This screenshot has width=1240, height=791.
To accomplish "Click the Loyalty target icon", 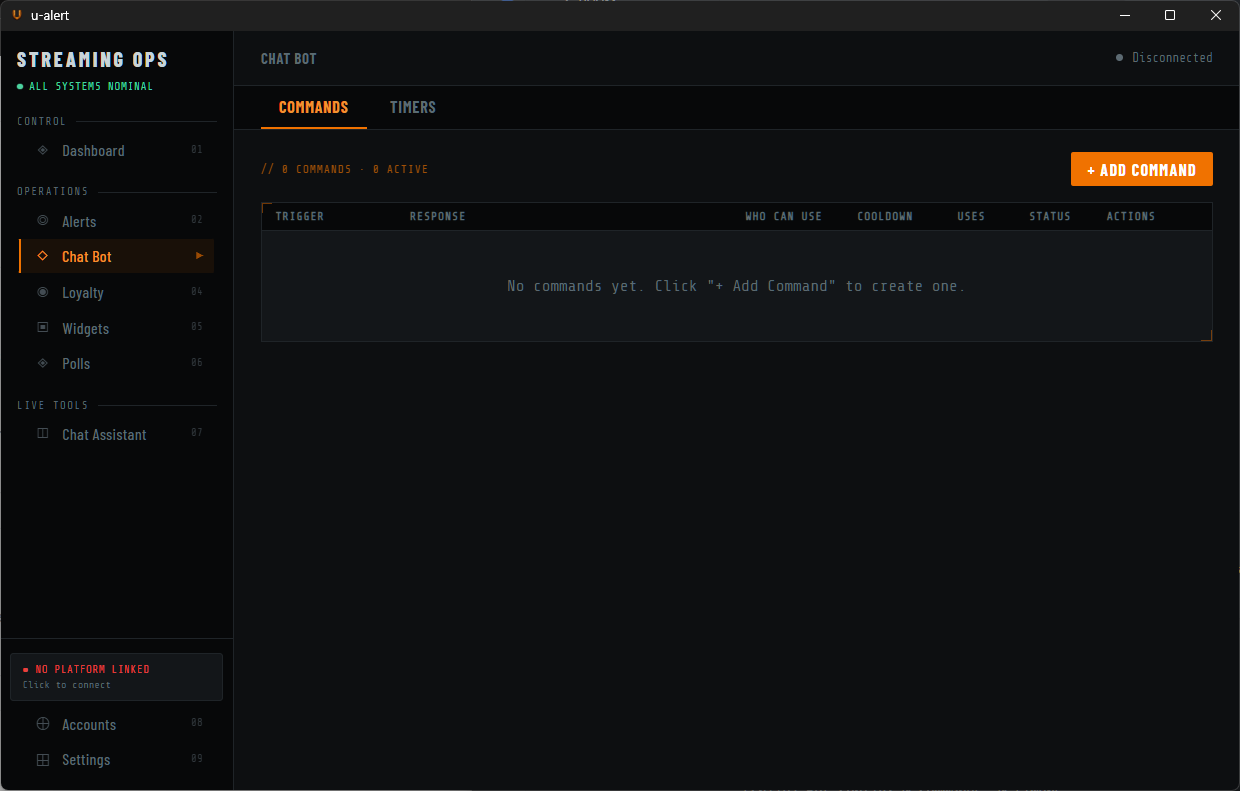I will click(x=42, y=292).
